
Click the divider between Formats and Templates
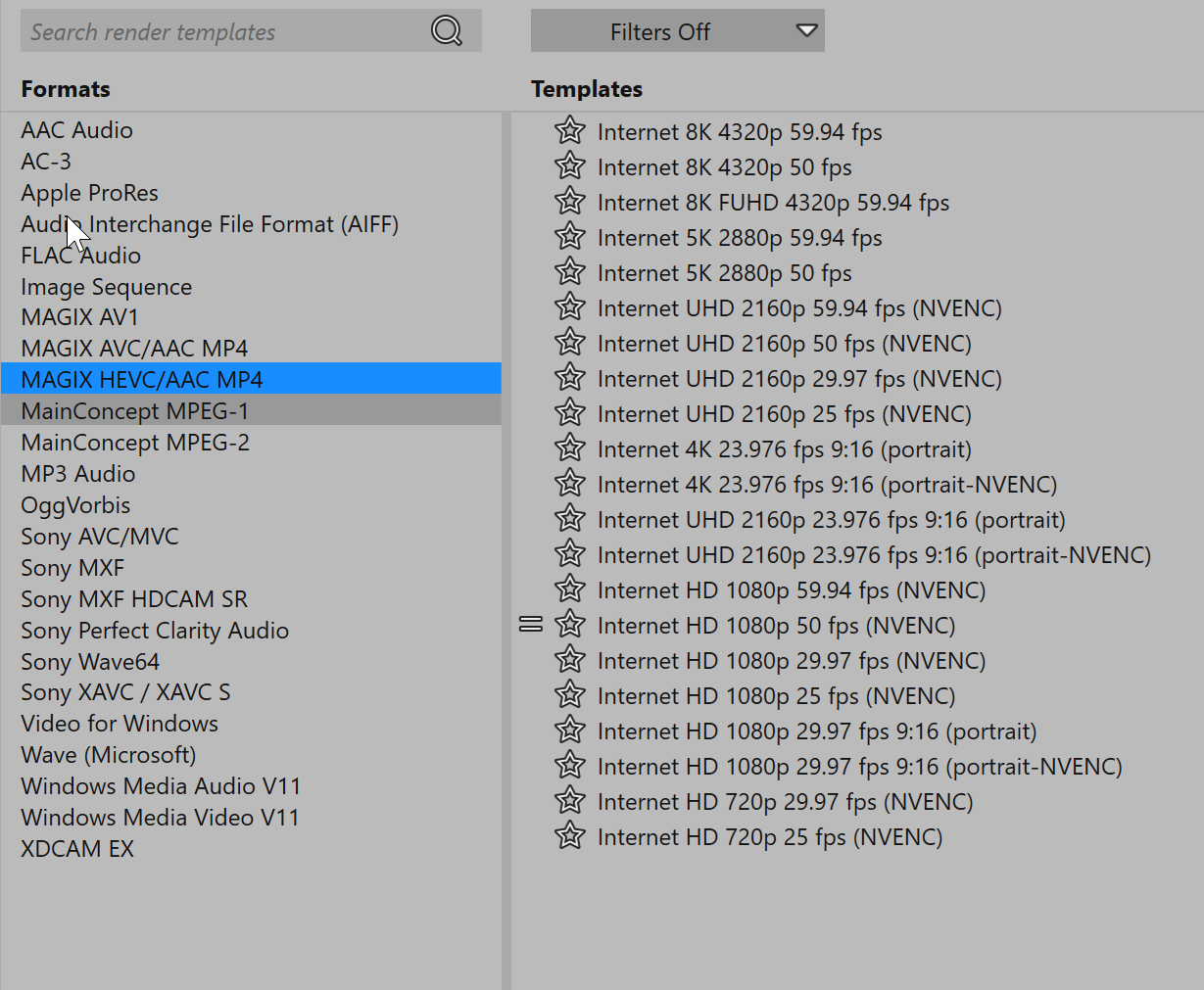coord(506,548)
